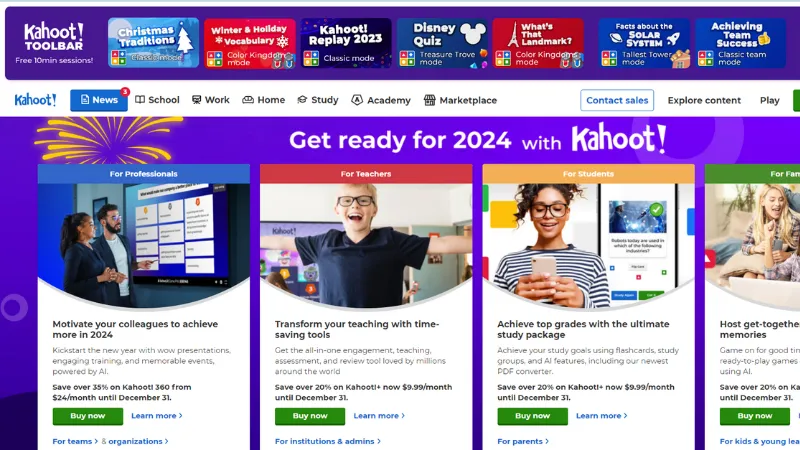800x450 pixels.
Task: Open the School menu item
Action: pyautogui.click(x=157, y=100)
